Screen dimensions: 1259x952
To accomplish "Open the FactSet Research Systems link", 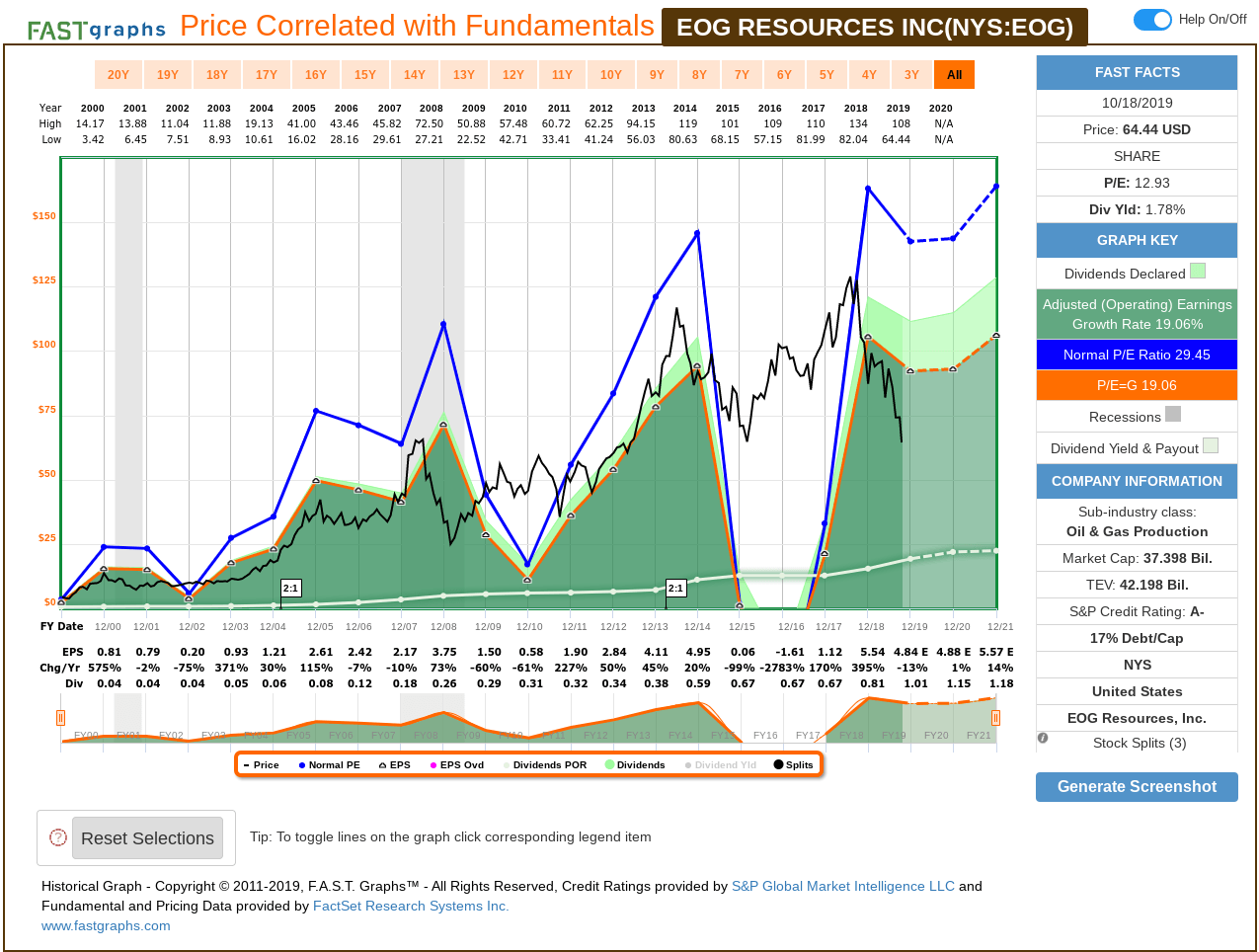I will point(411,906).
